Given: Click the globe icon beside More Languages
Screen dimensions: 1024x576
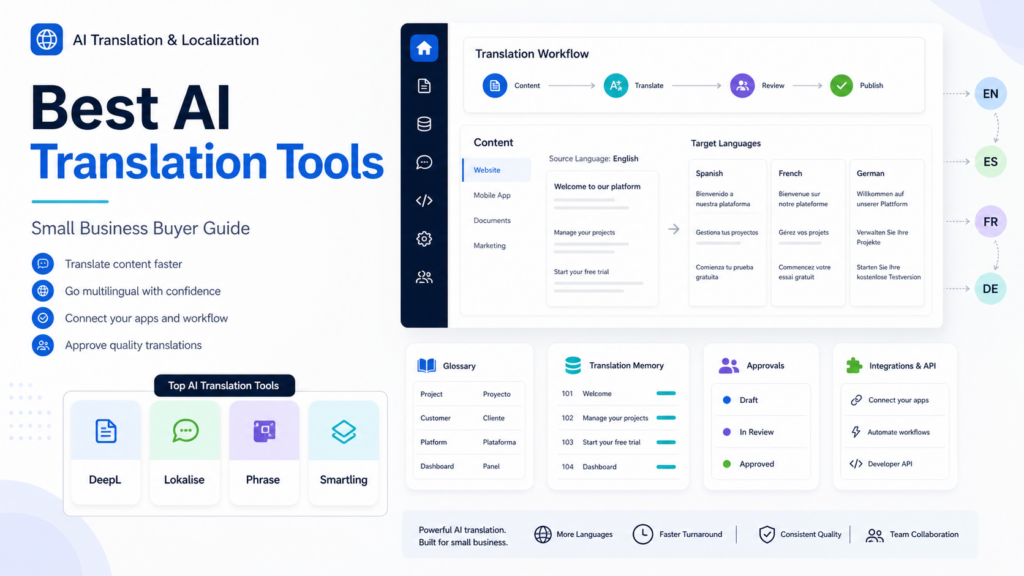Looking at the screenshot, I should coord(543,534).
